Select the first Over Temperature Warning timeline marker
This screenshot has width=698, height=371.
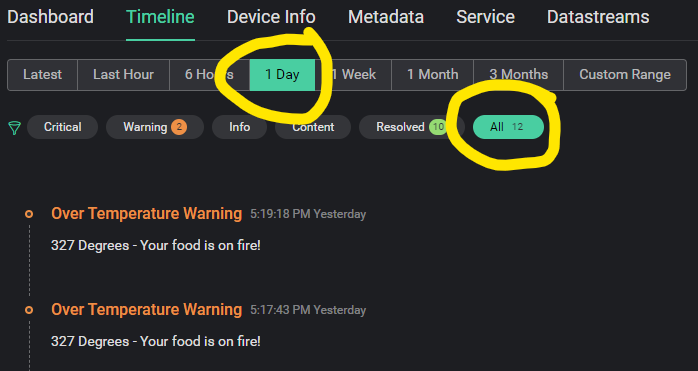[29, 214]
